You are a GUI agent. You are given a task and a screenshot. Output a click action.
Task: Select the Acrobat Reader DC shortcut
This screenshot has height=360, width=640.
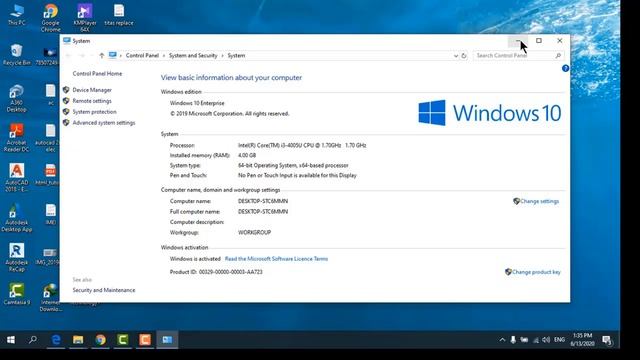pyautogui.click(x=16, y=138)
